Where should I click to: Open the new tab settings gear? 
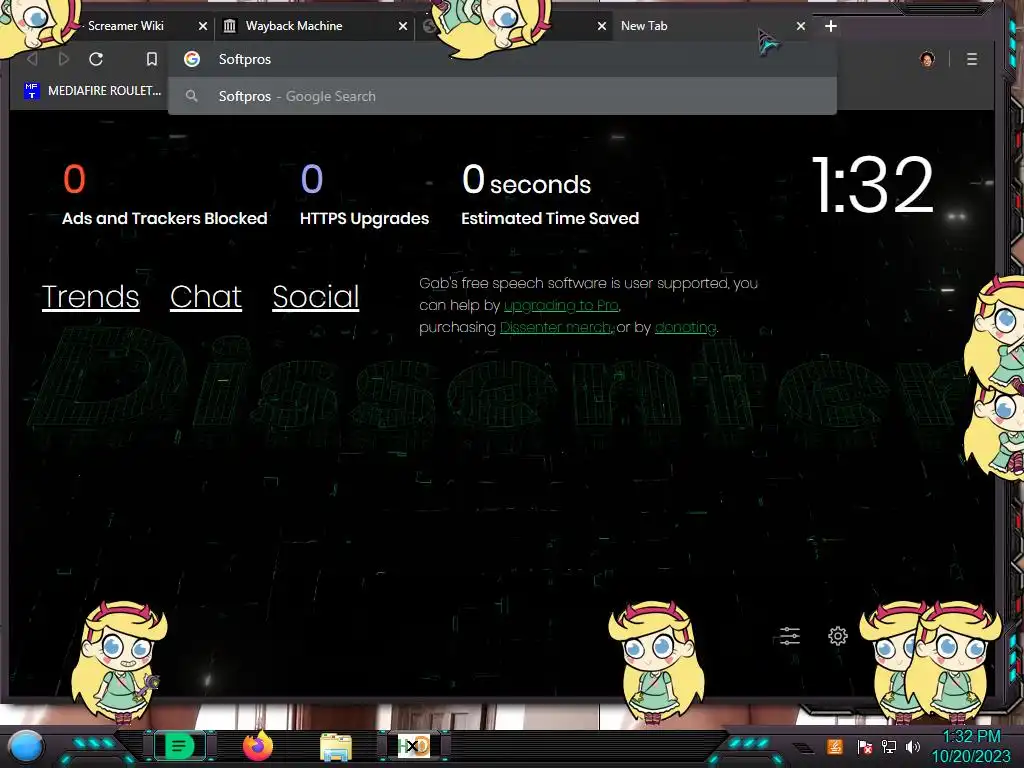click(x=838, y=635)
